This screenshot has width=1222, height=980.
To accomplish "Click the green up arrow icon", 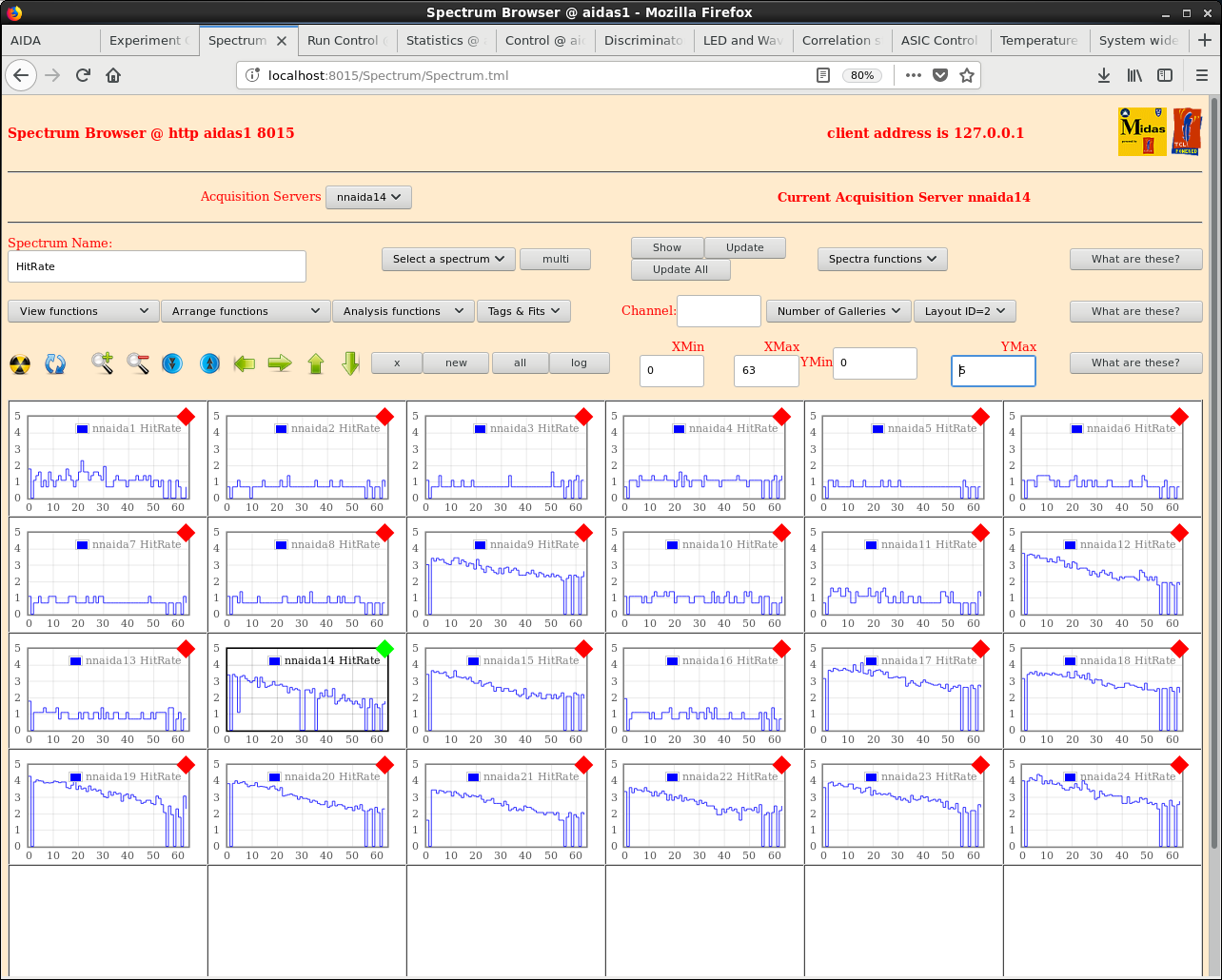I will 316,363.
